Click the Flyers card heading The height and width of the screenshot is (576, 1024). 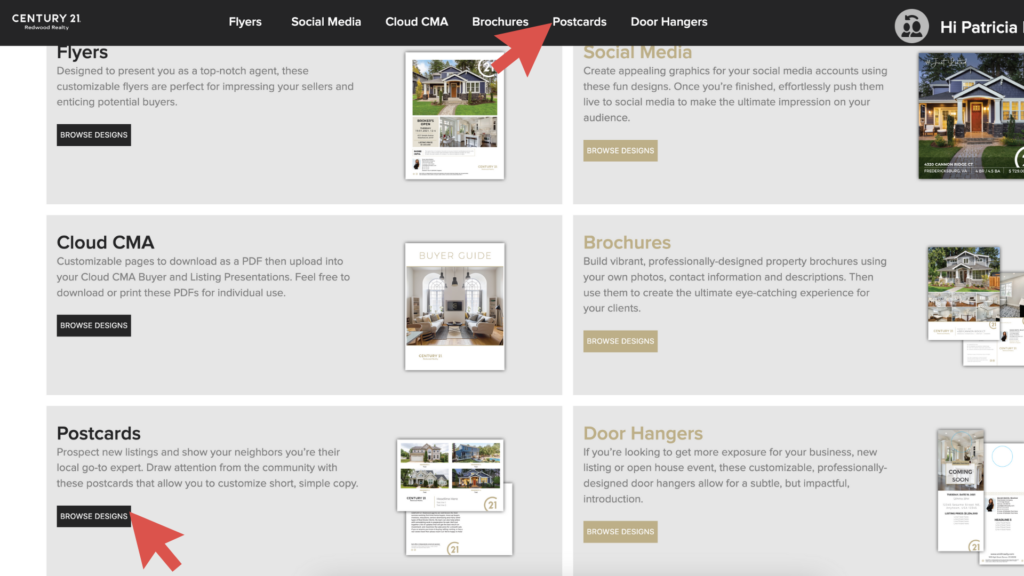click(x=82, y=52)
